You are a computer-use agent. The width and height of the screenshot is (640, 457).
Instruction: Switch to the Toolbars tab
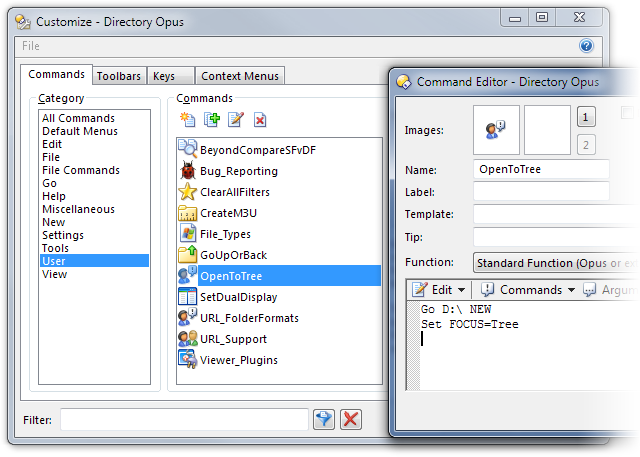[120, 76]
